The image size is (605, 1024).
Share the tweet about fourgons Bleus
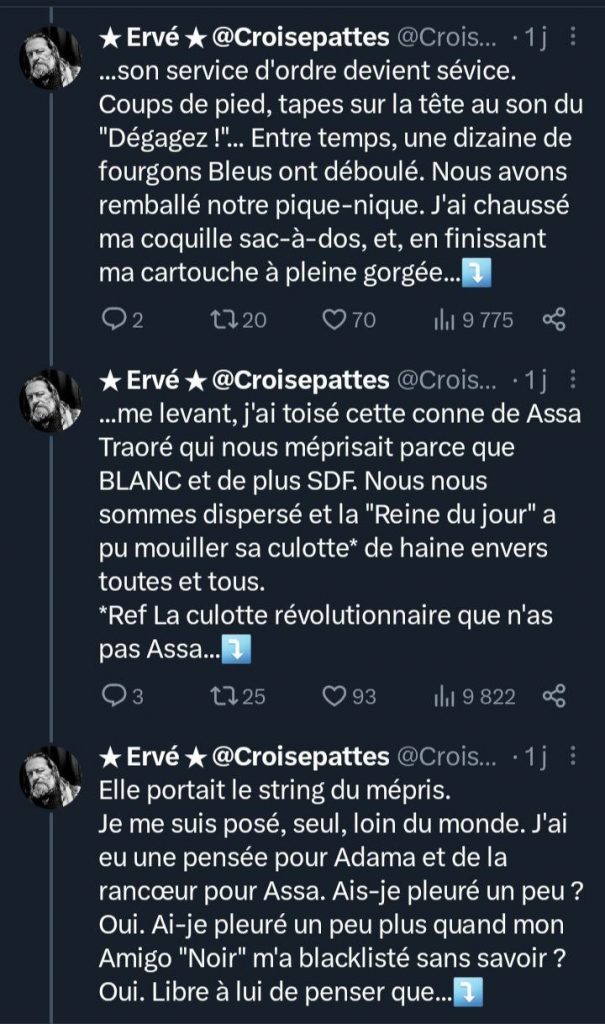(x=554, y=320)
